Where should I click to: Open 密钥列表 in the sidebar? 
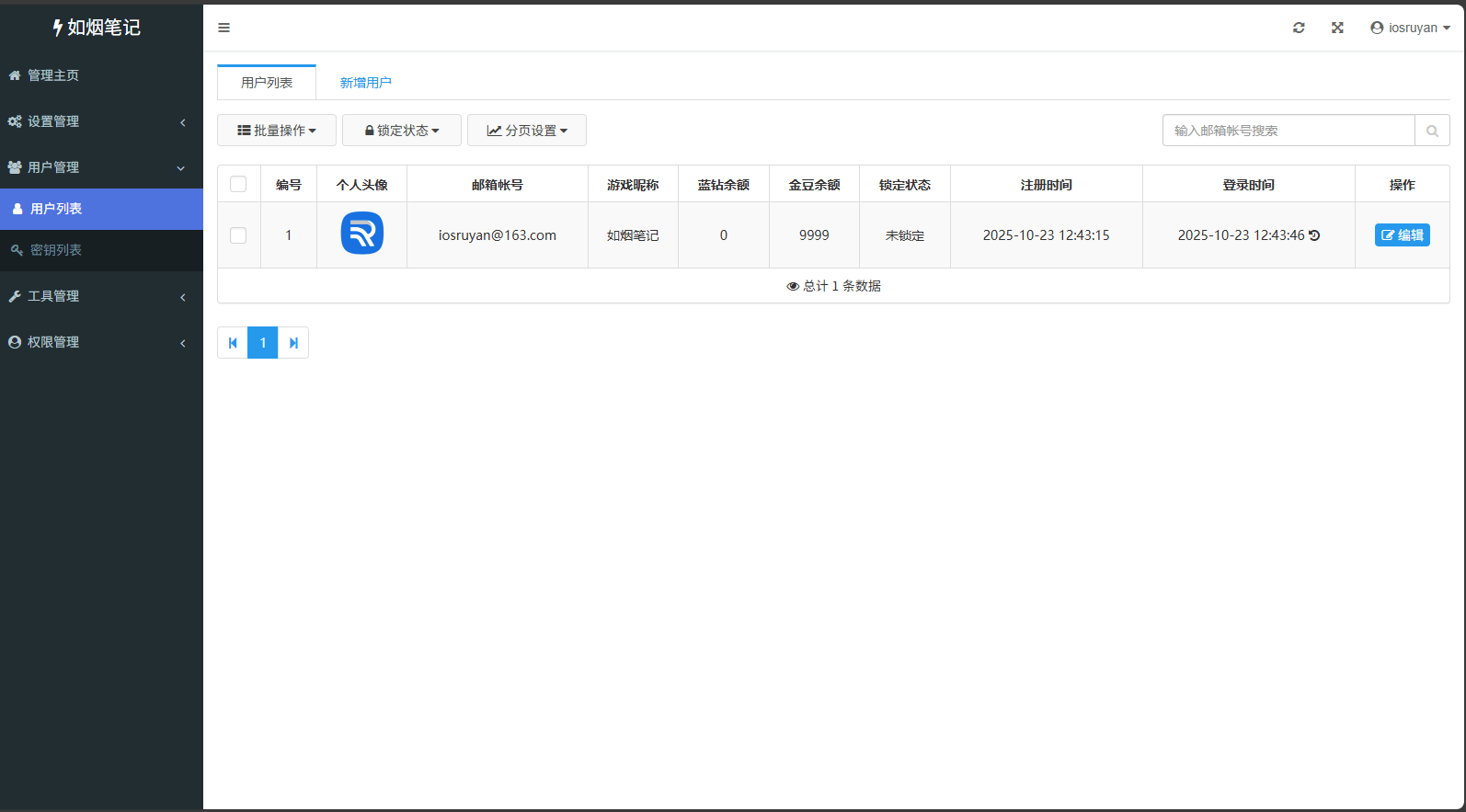click(x=56, y=250)
